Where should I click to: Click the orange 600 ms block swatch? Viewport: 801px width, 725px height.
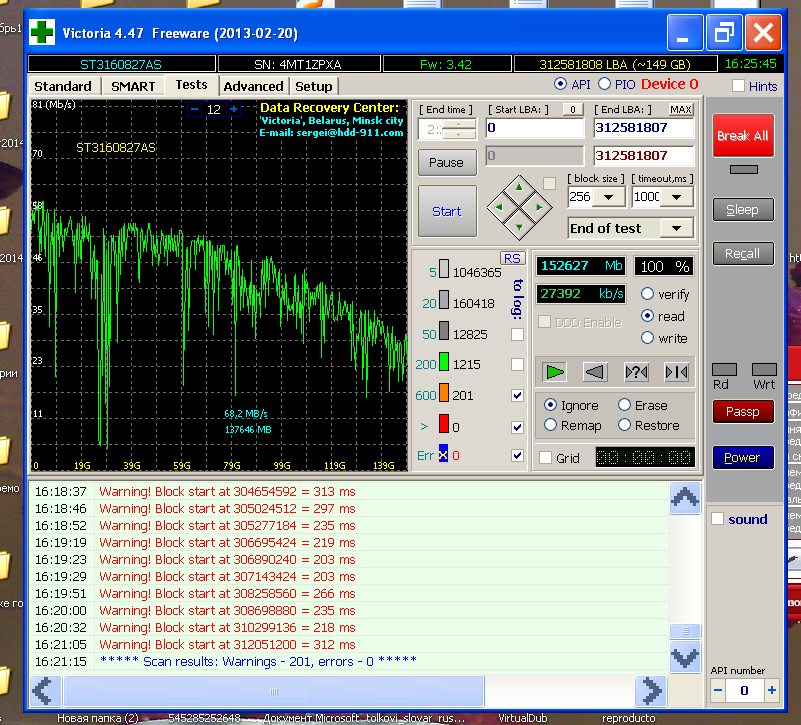pos(444,393)
